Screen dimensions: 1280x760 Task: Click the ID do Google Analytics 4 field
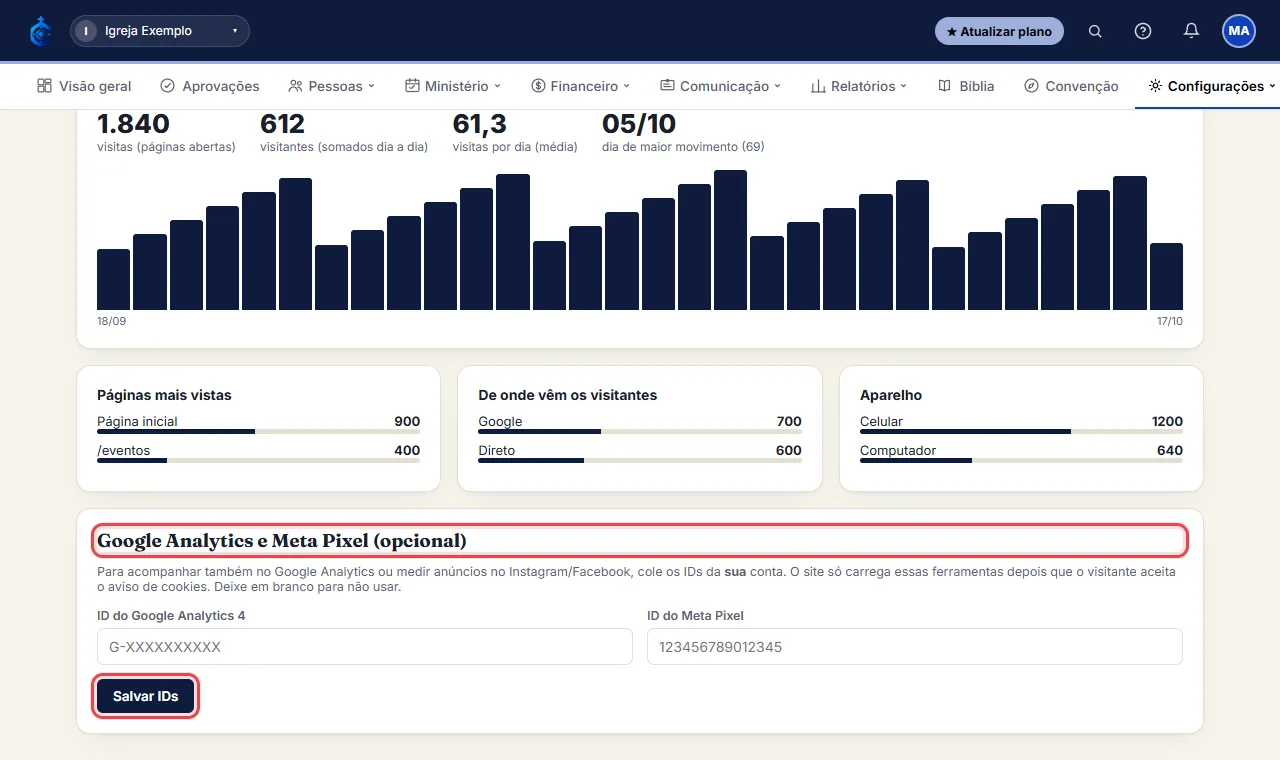(x=365, y=647)
